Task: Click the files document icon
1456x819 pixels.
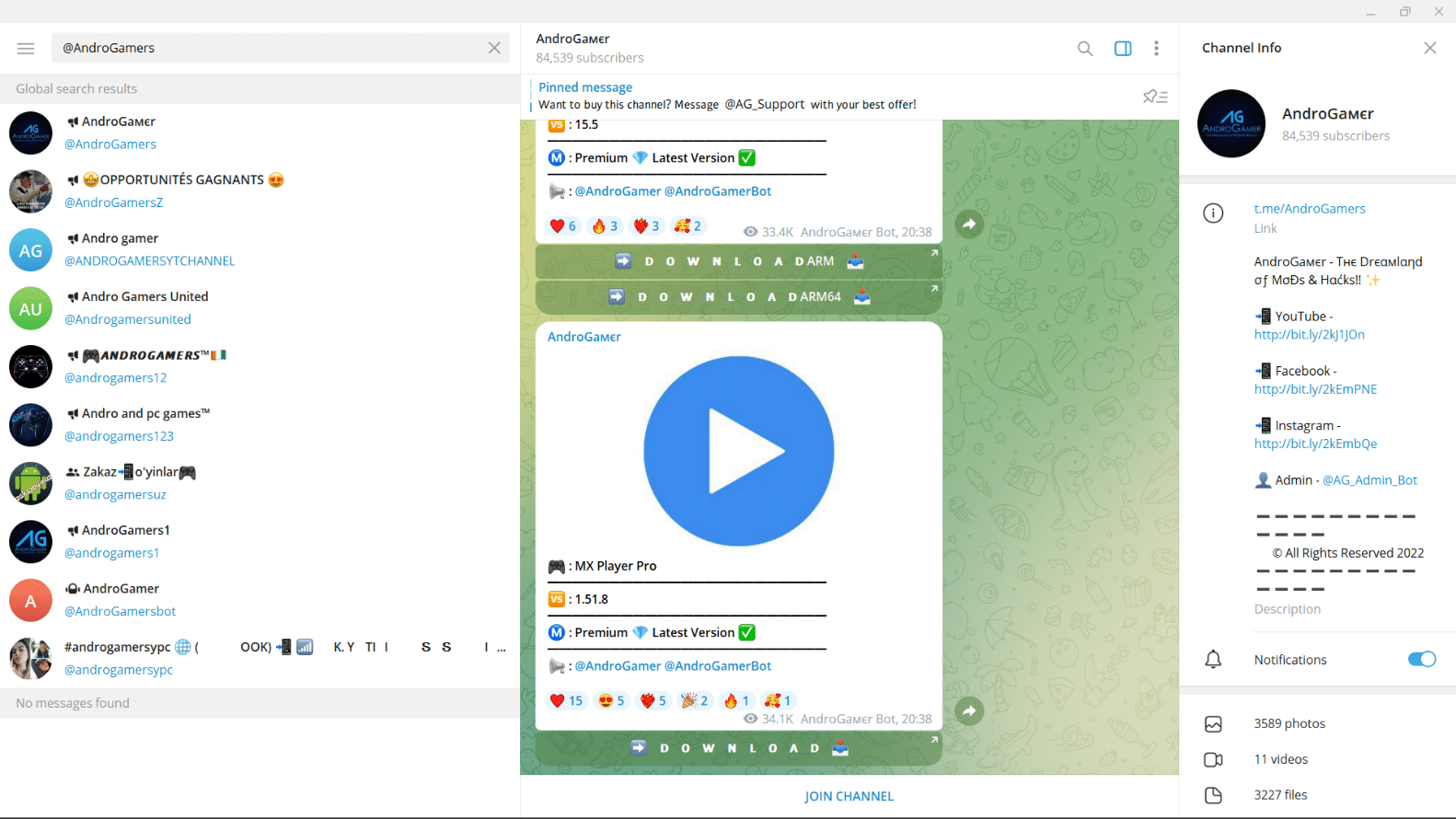Action: [1213, 795]
